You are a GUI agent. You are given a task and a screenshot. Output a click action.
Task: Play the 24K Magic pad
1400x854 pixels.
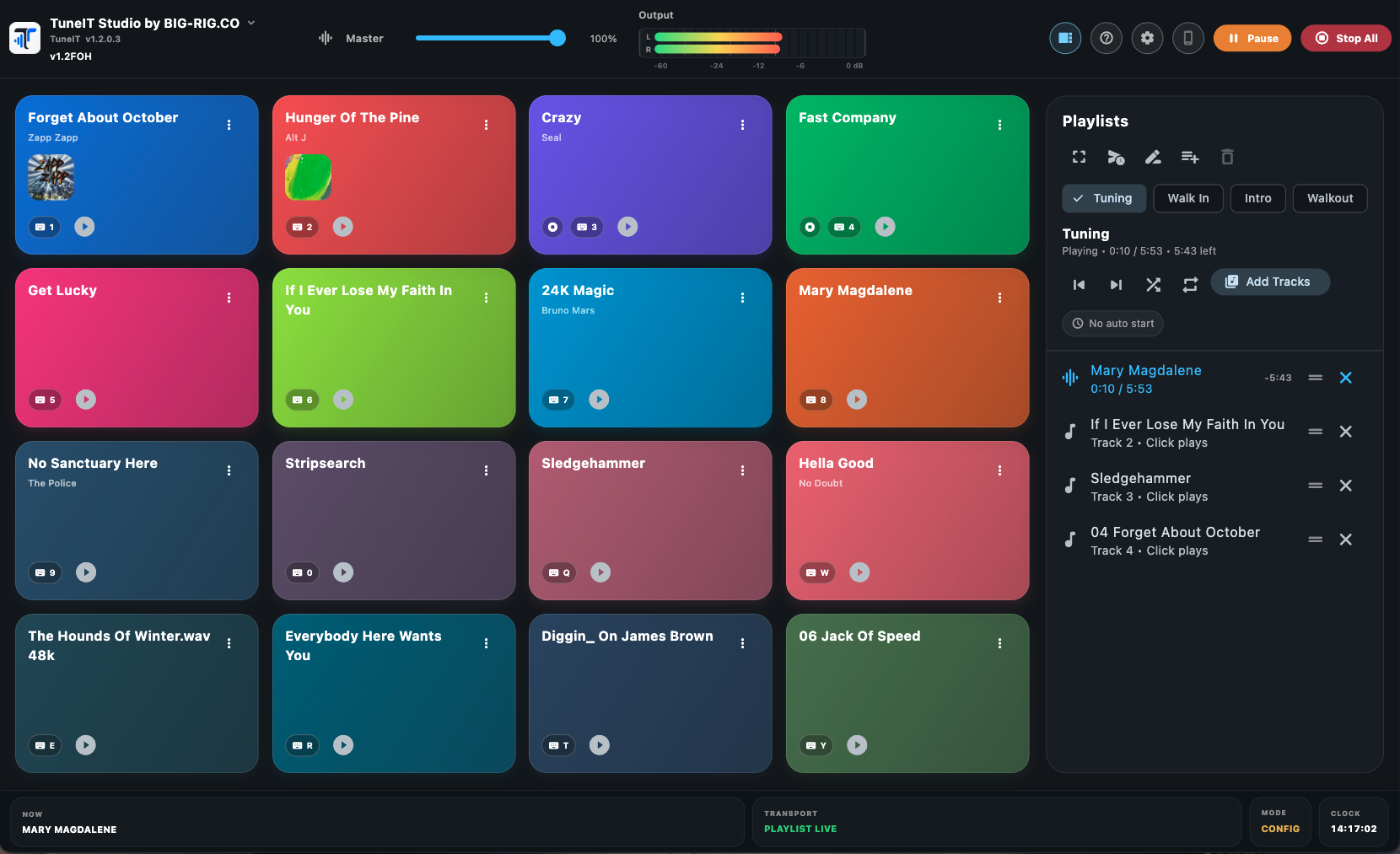(599, 400)
